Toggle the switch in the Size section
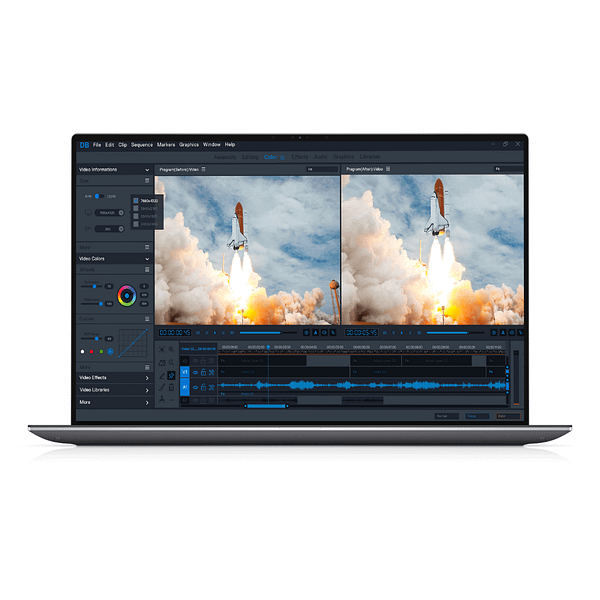Image resolution: width=600 pixels, height=600 pixels. point(99,196)
